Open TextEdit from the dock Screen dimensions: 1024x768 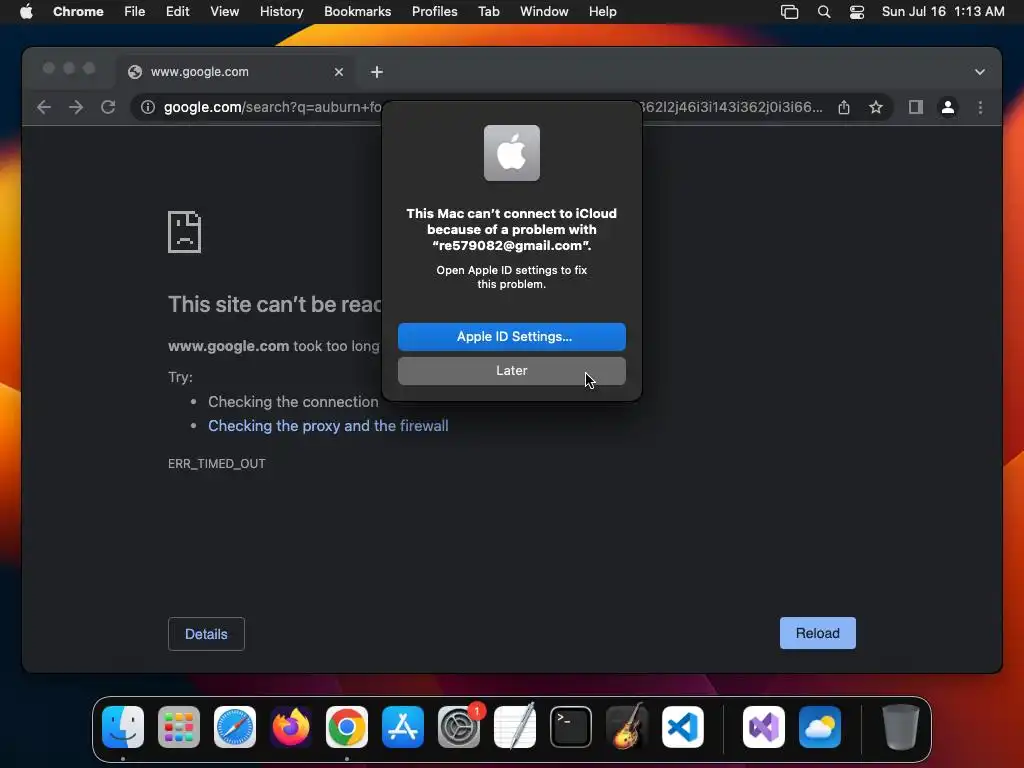click(515, 727)
